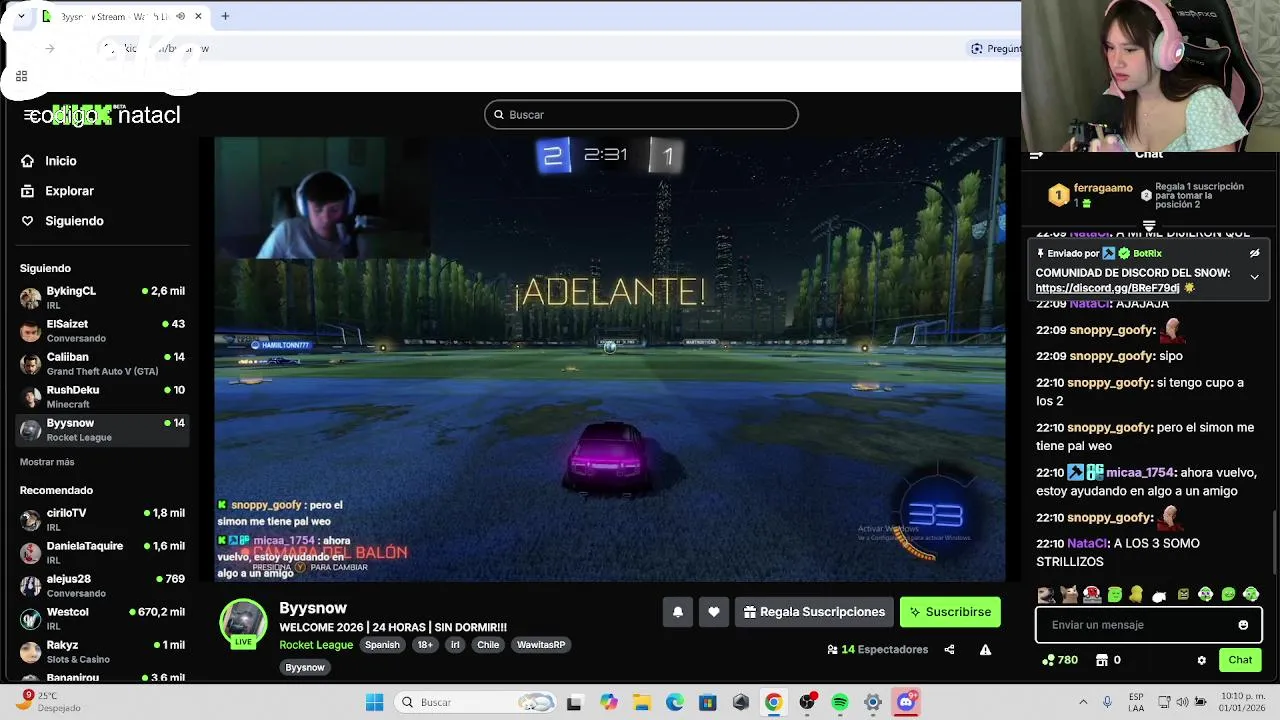This screenshot has height=720, width=1280.
Task: Click the share stream icon
Action: click(949, 649)
